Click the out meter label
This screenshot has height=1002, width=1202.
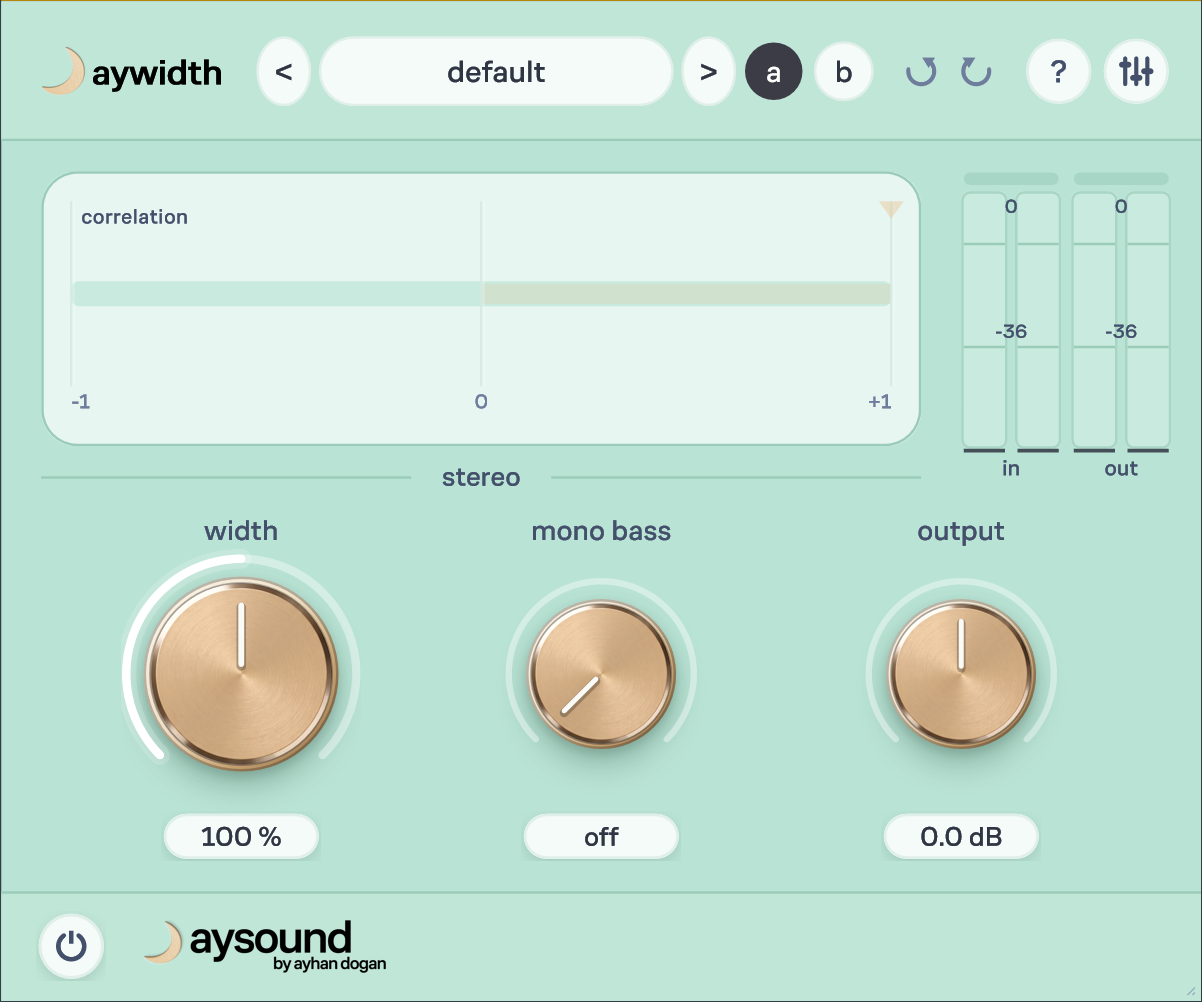[x=1121, y=469]
